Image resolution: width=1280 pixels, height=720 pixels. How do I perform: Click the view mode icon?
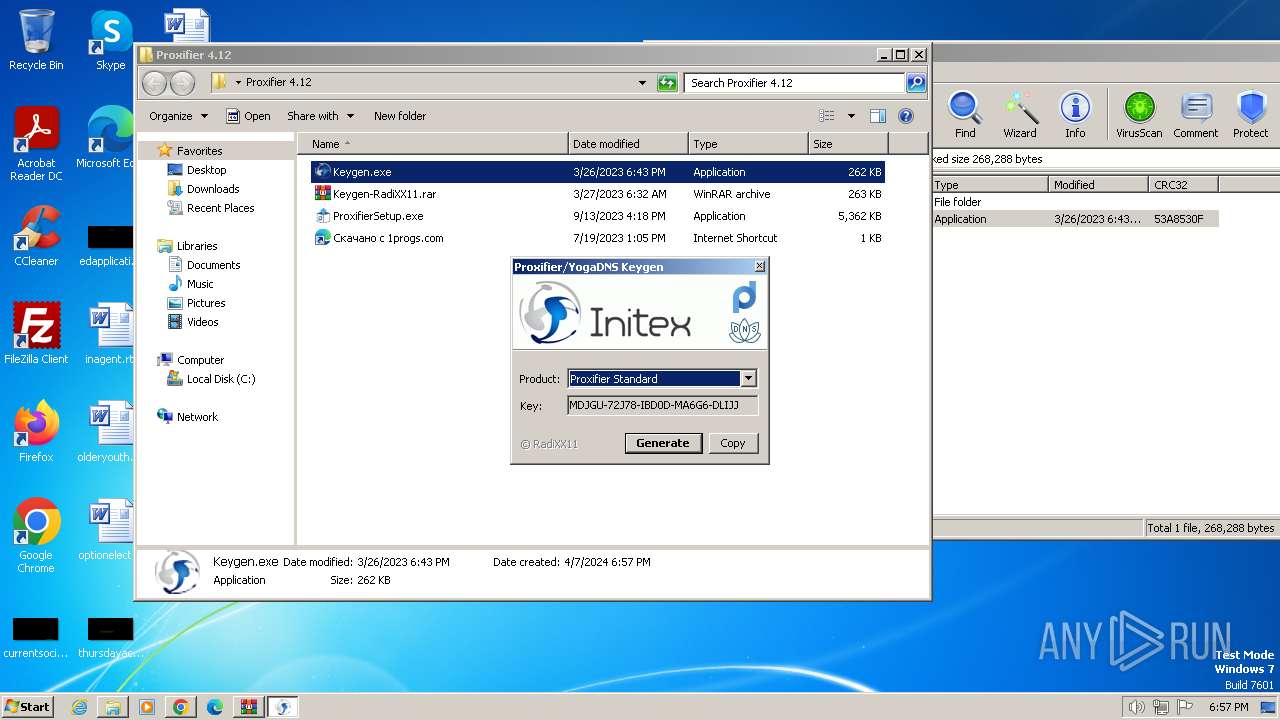827,116
